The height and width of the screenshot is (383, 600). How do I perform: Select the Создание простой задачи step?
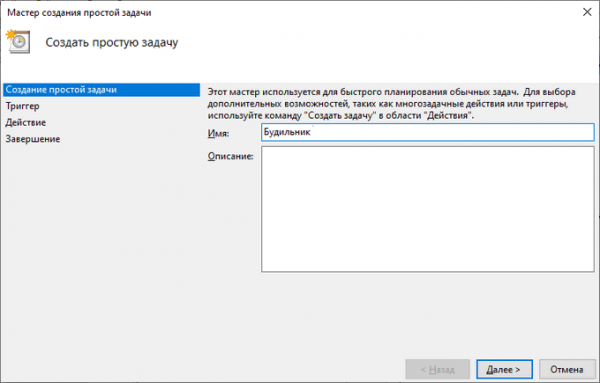click(101, 90)
